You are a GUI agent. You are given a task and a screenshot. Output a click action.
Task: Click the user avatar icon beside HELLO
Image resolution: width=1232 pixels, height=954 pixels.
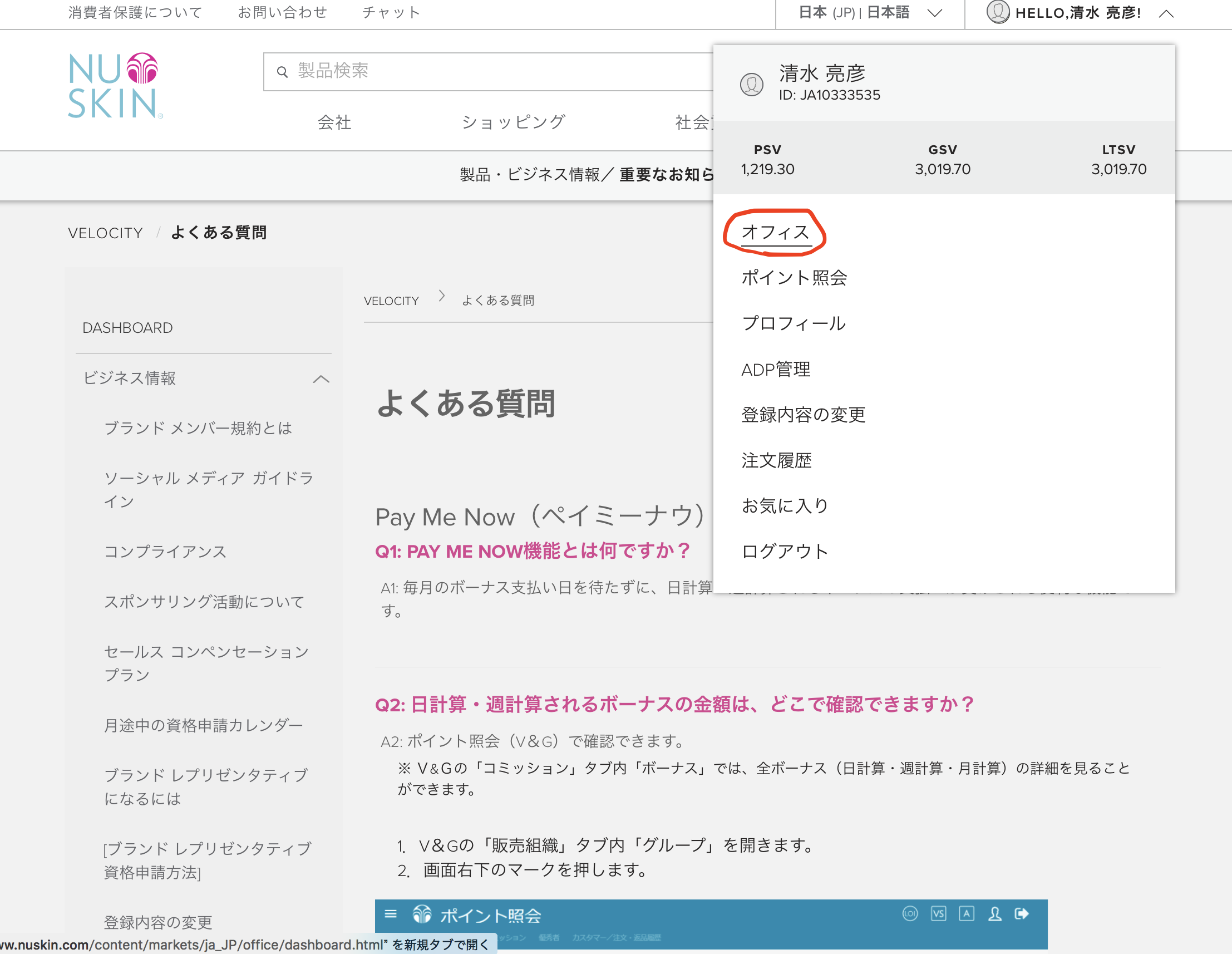pyautogui.click(x=997, y=12)
